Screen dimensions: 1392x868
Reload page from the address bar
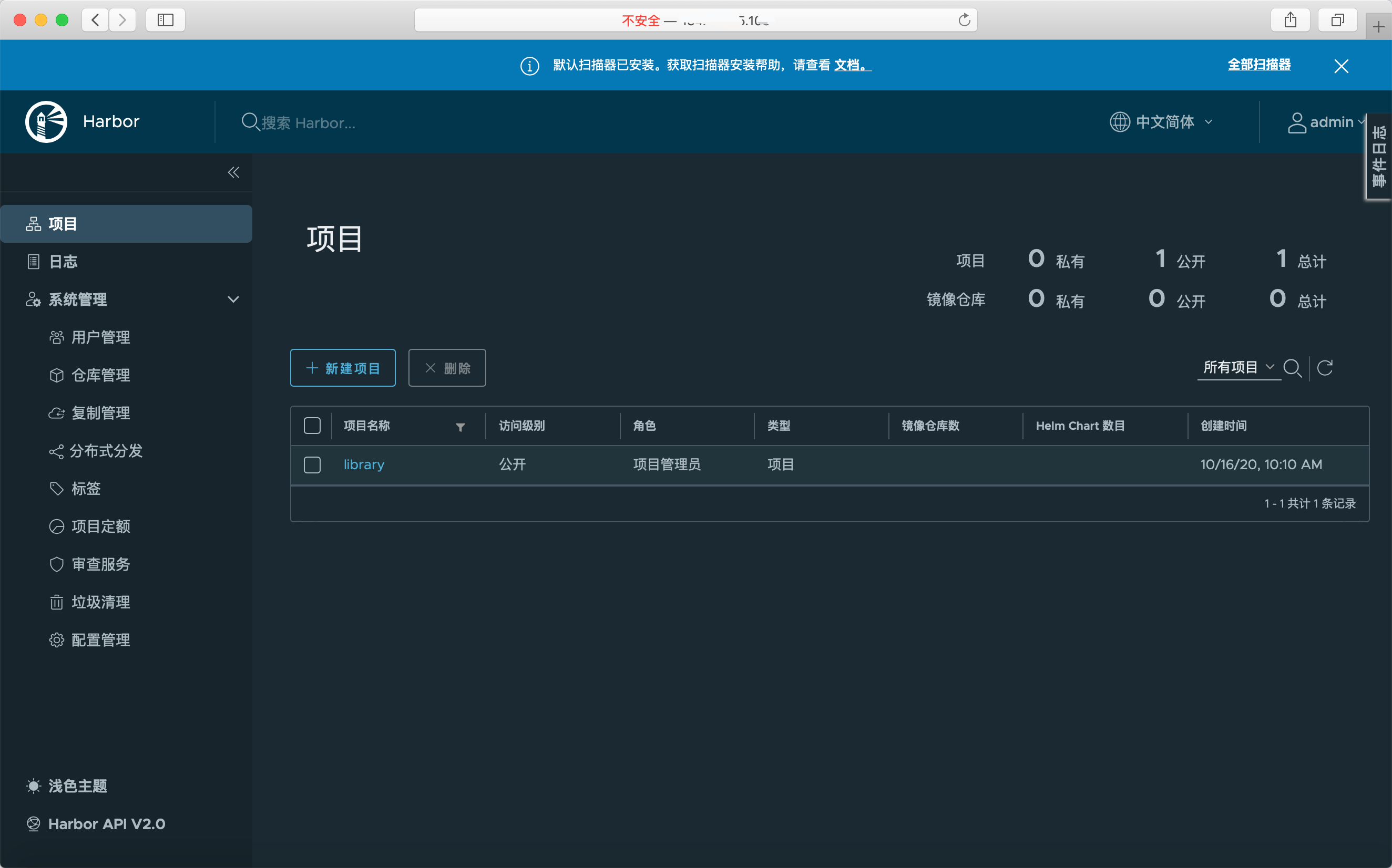point(964,20)
